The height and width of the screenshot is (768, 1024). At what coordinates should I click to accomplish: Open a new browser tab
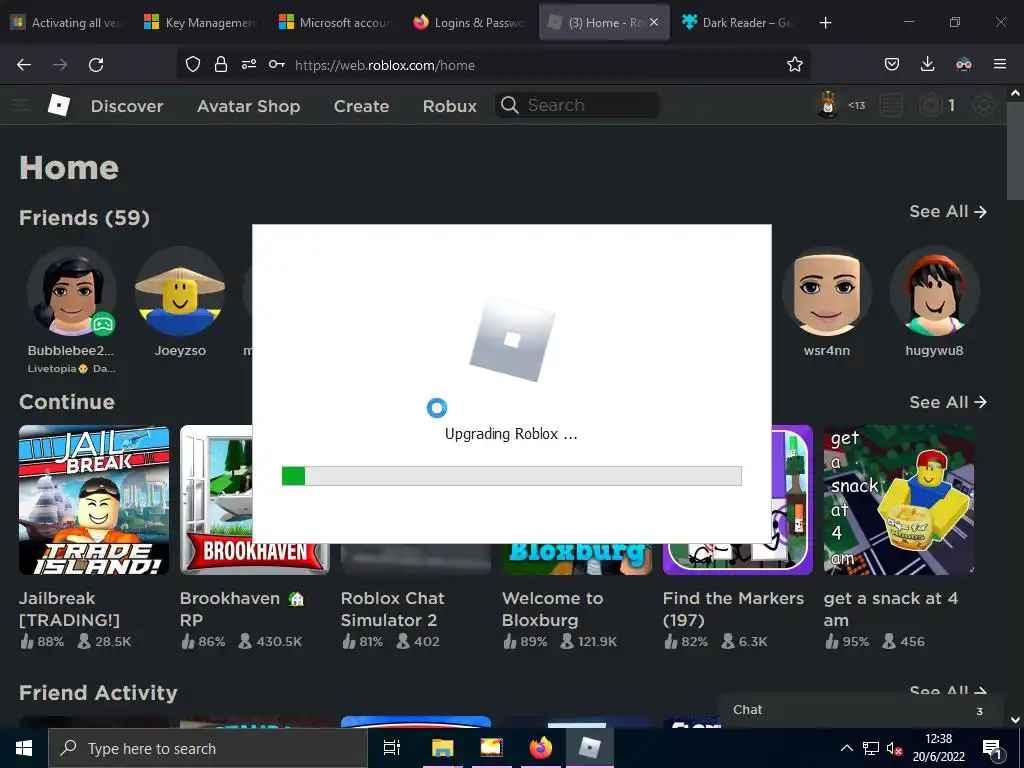pos(825,23)
